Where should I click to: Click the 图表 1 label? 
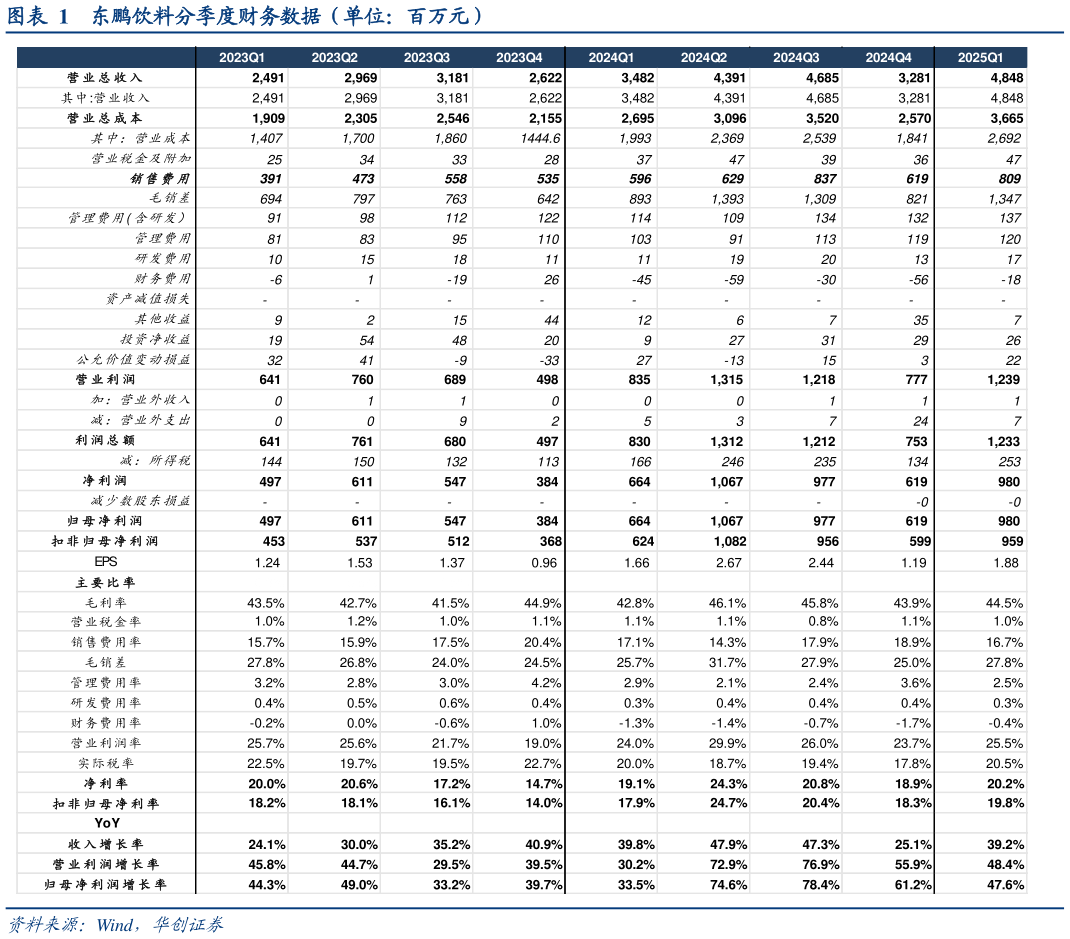pos(38,16)
